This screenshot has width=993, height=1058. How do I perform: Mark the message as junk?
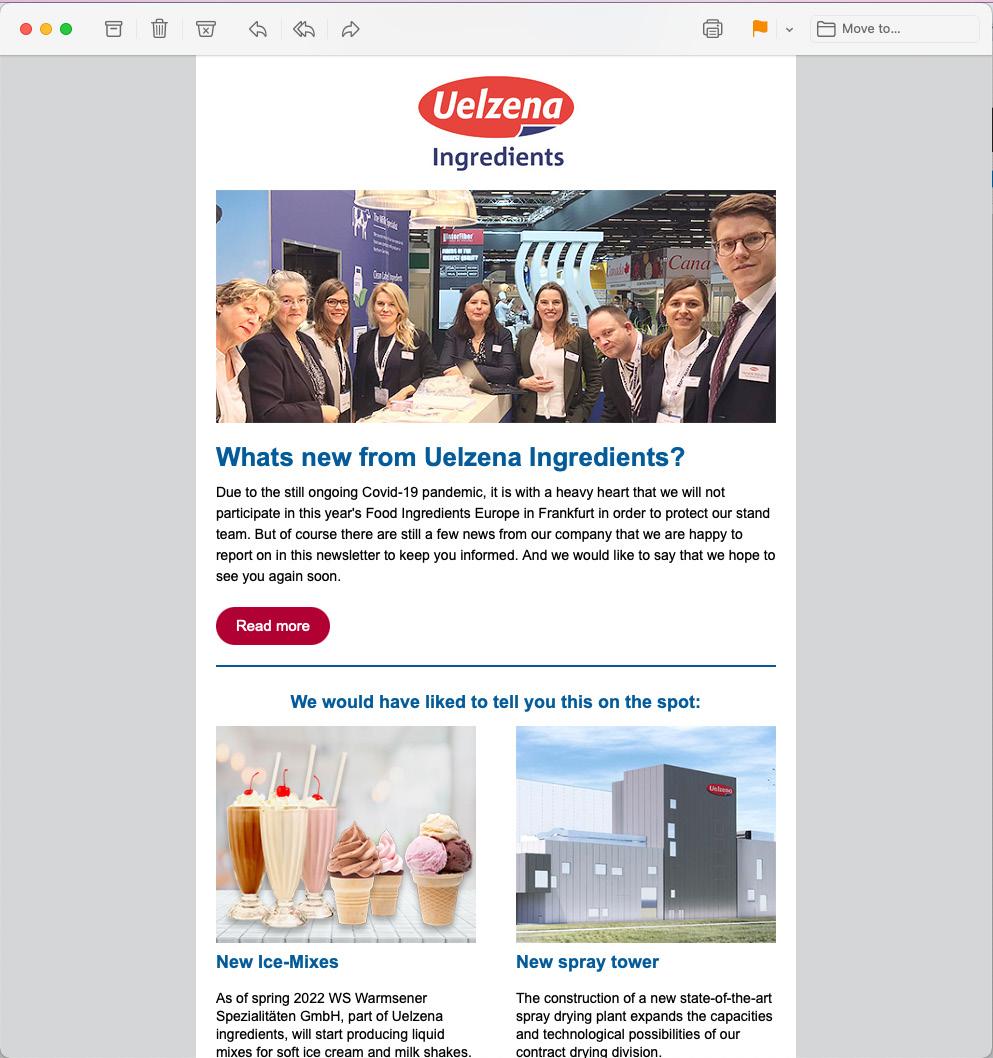point(206,29)
